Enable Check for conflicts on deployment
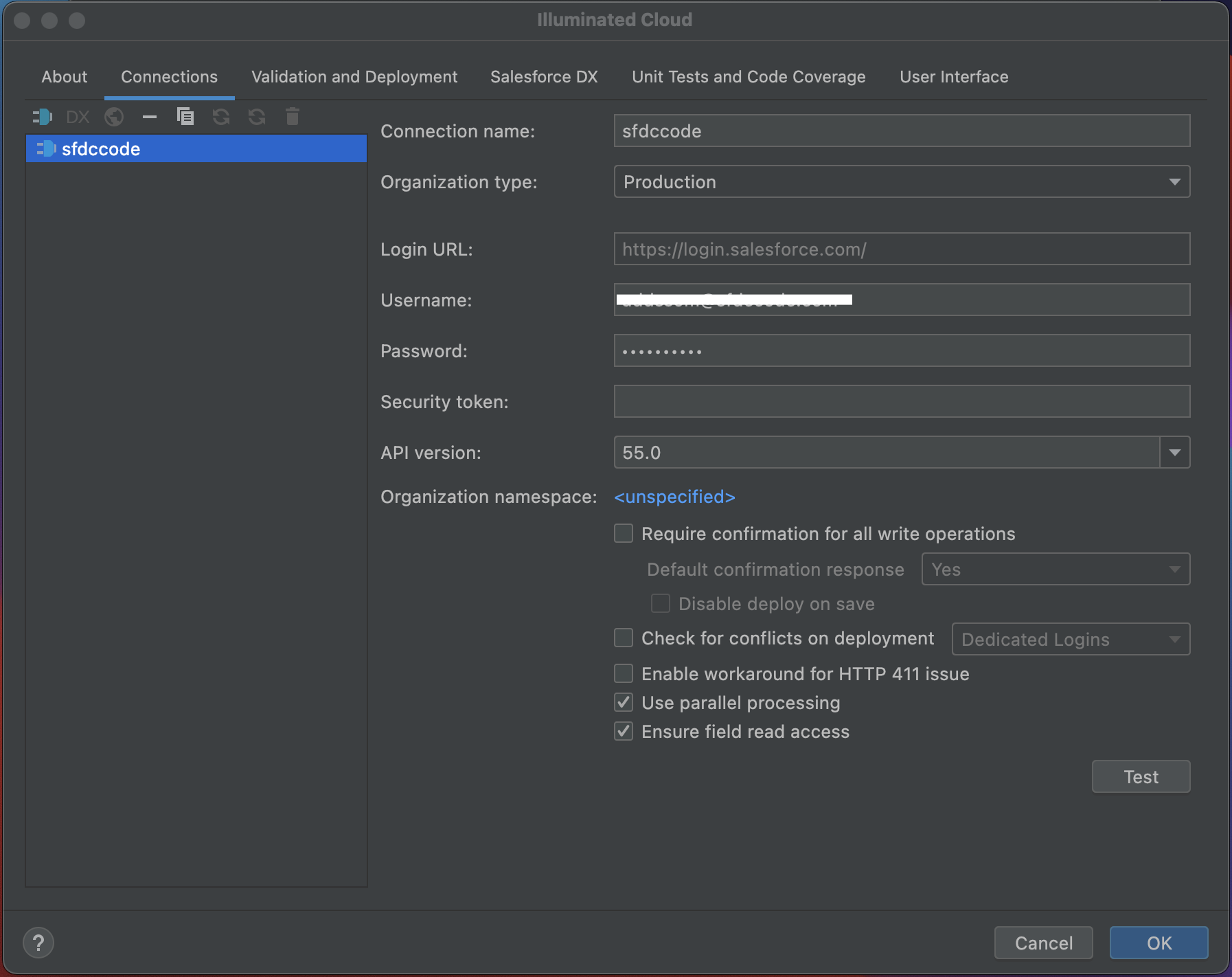This screenshot has height=977, width=1232. click(624, 638)
